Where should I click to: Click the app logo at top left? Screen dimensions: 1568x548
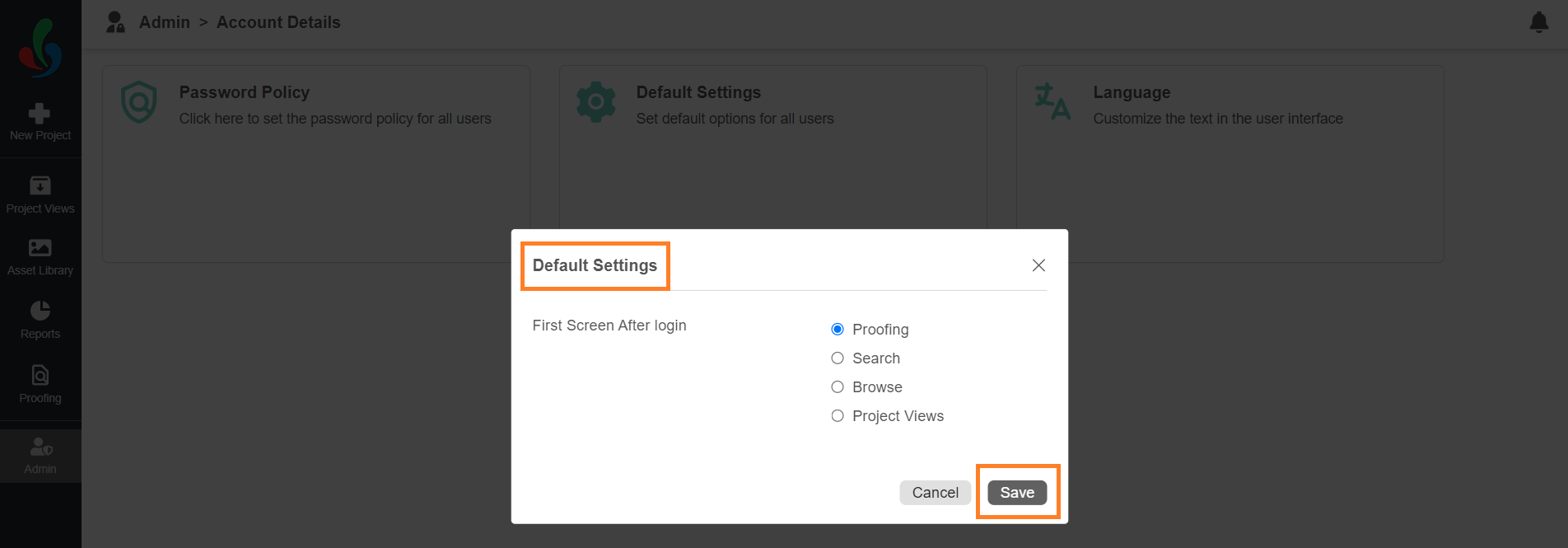tap(40, 48)
